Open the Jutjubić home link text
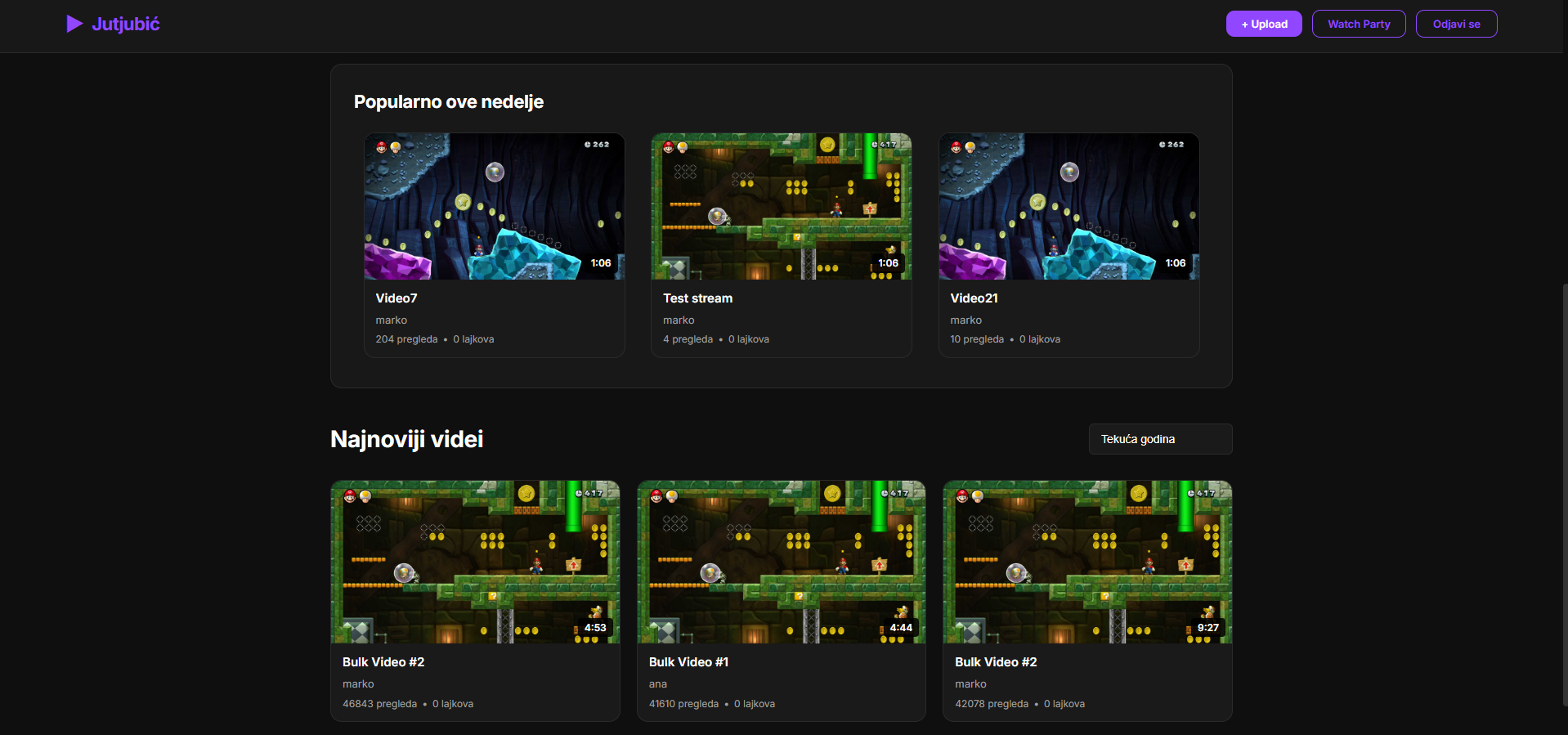1568x735 pixels. pos(126,24)
